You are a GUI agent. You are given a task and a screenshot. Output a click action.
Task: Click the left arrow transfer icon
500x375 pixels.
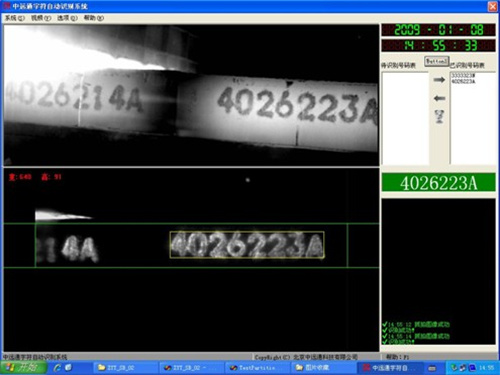(x=439, y=98)
